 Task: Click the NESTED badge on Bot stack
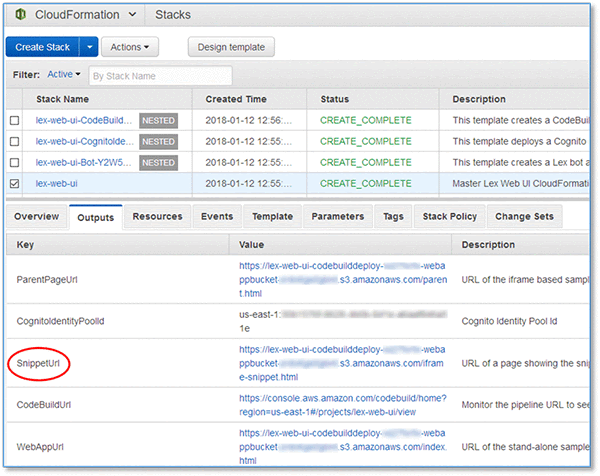(158, 163)
